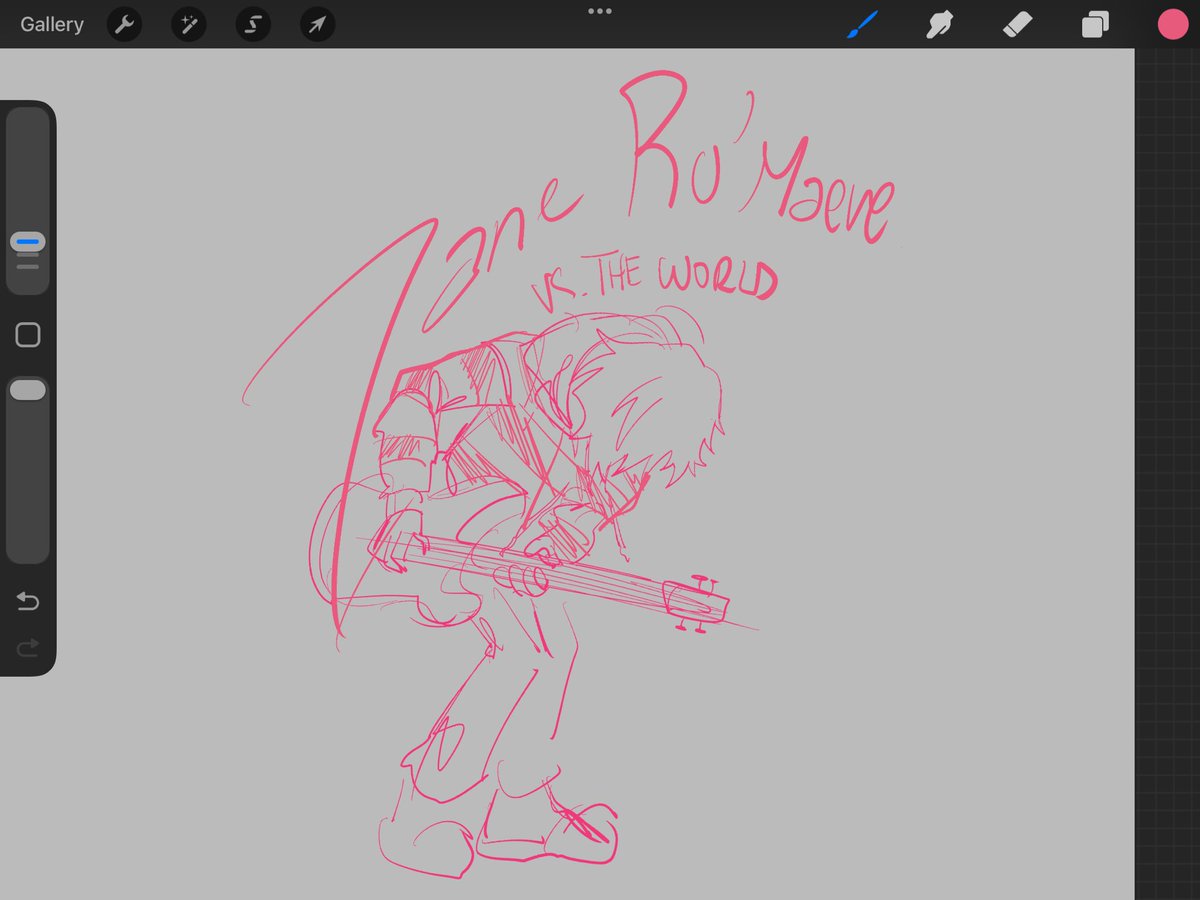
Task: Activate the Transform arrow tool
Action: click(317, 25)
